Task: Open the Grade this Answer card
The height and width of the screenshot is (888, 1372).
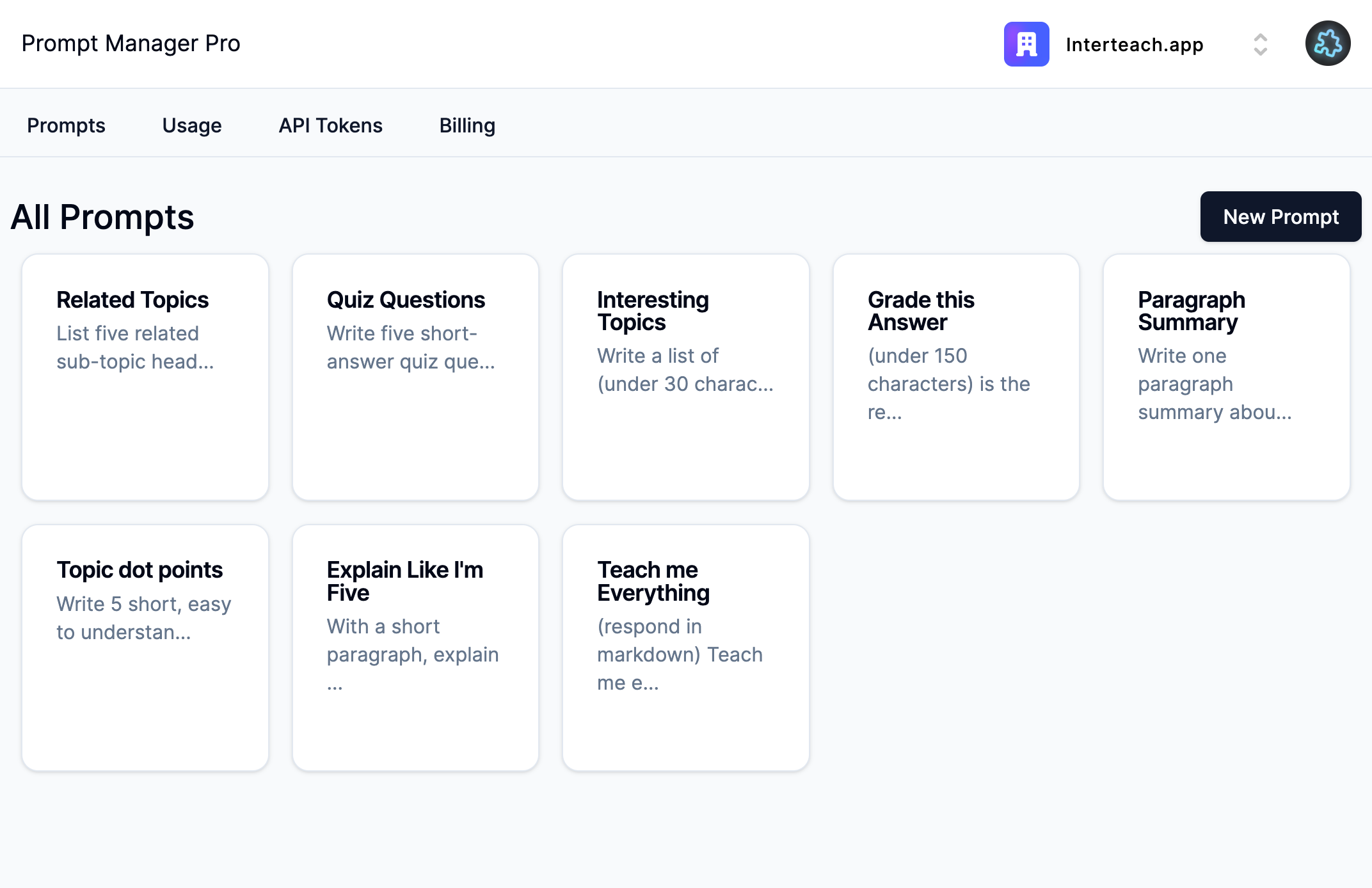Action: click(956, 377)
